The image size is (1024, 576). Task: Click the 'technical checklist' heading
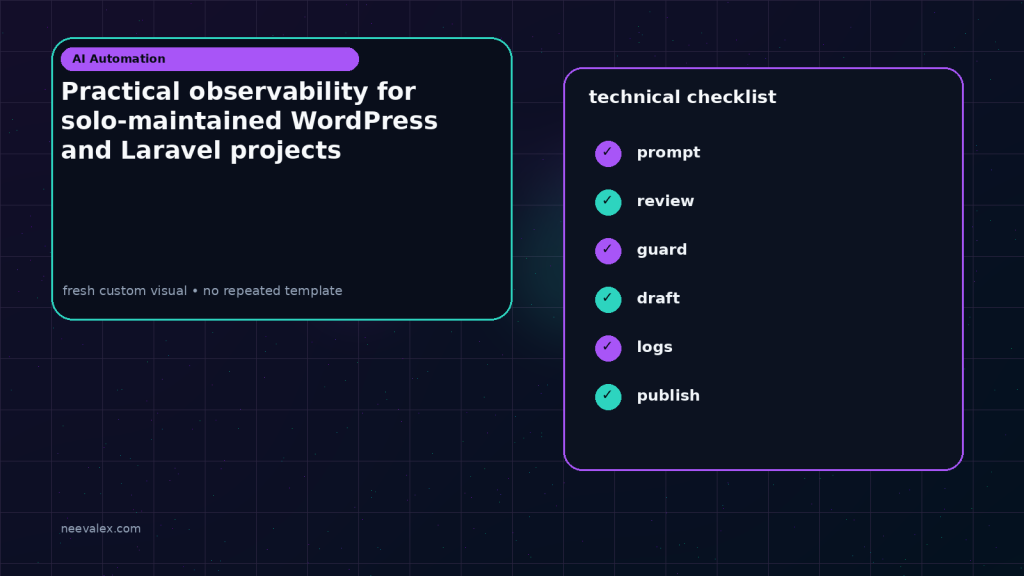click(x=682, y=97)
